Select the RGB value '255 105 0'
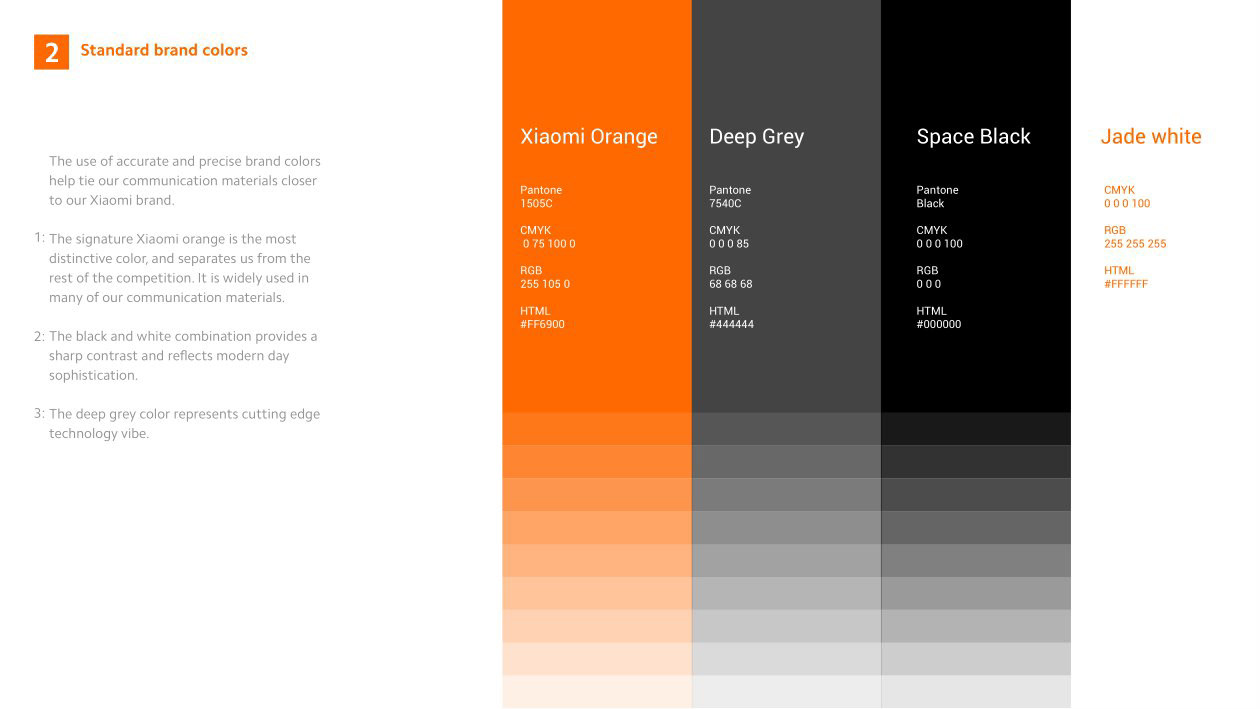This screenshot has width=1260, height=709. coord(545,284)
